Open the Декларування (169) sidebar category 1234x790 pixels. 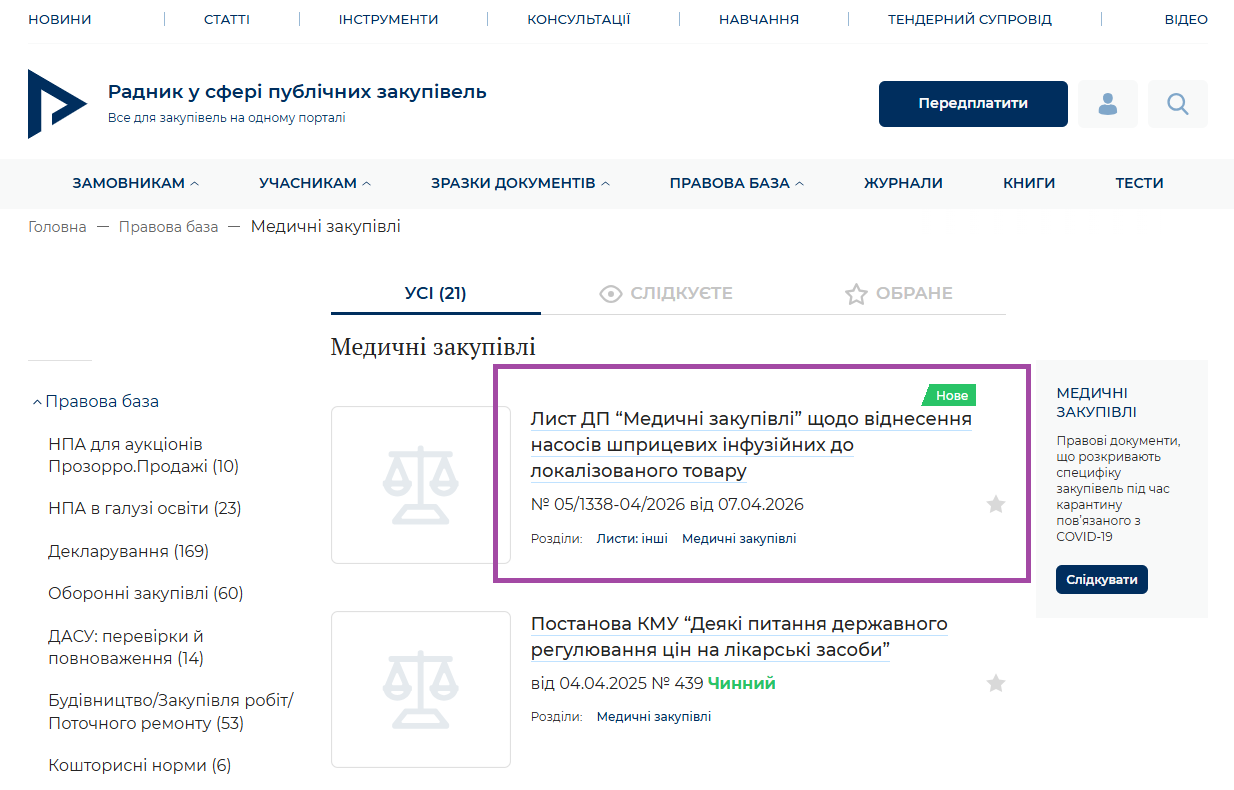point(128,551)
